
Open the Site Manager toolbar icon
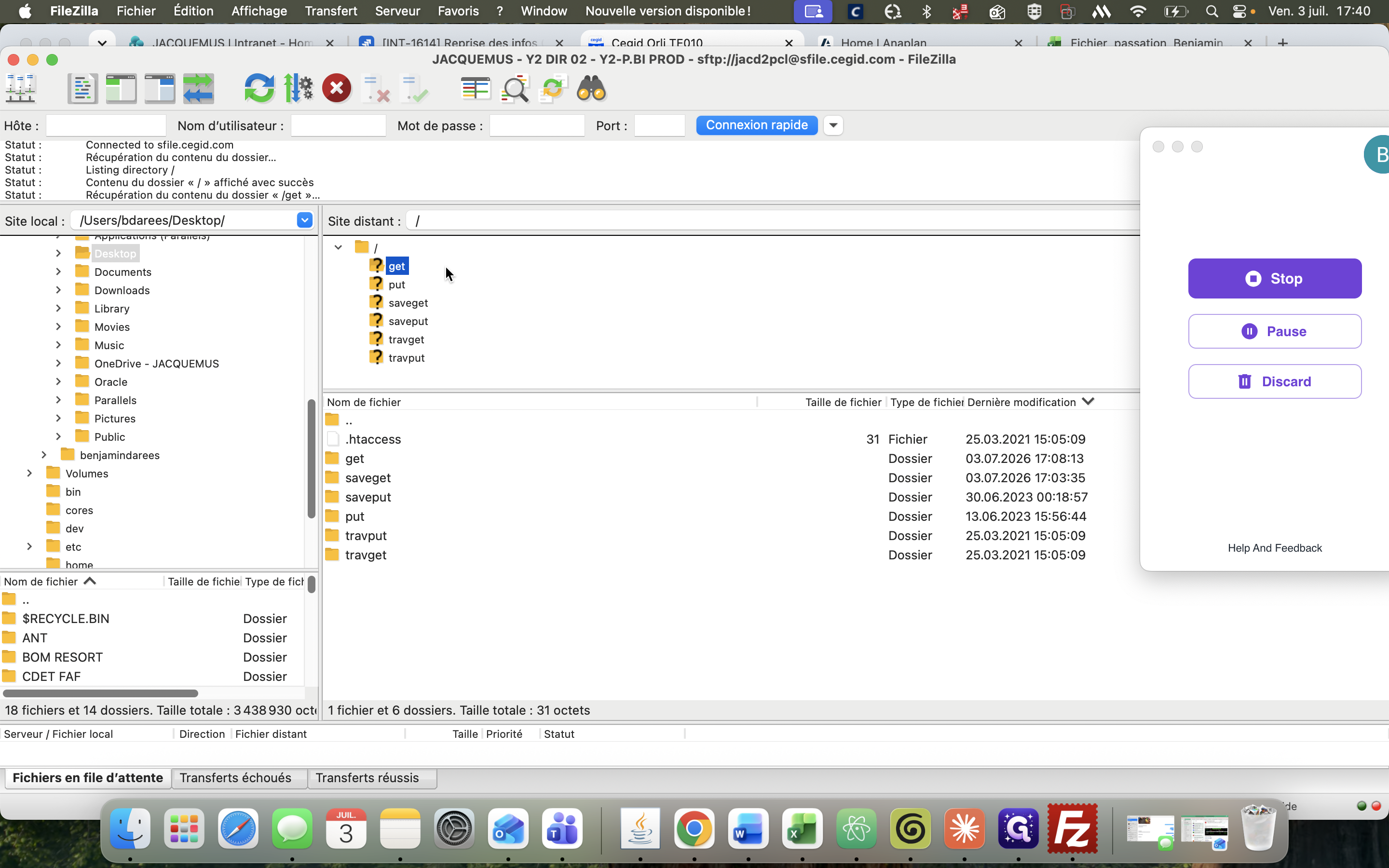(21, 89)
